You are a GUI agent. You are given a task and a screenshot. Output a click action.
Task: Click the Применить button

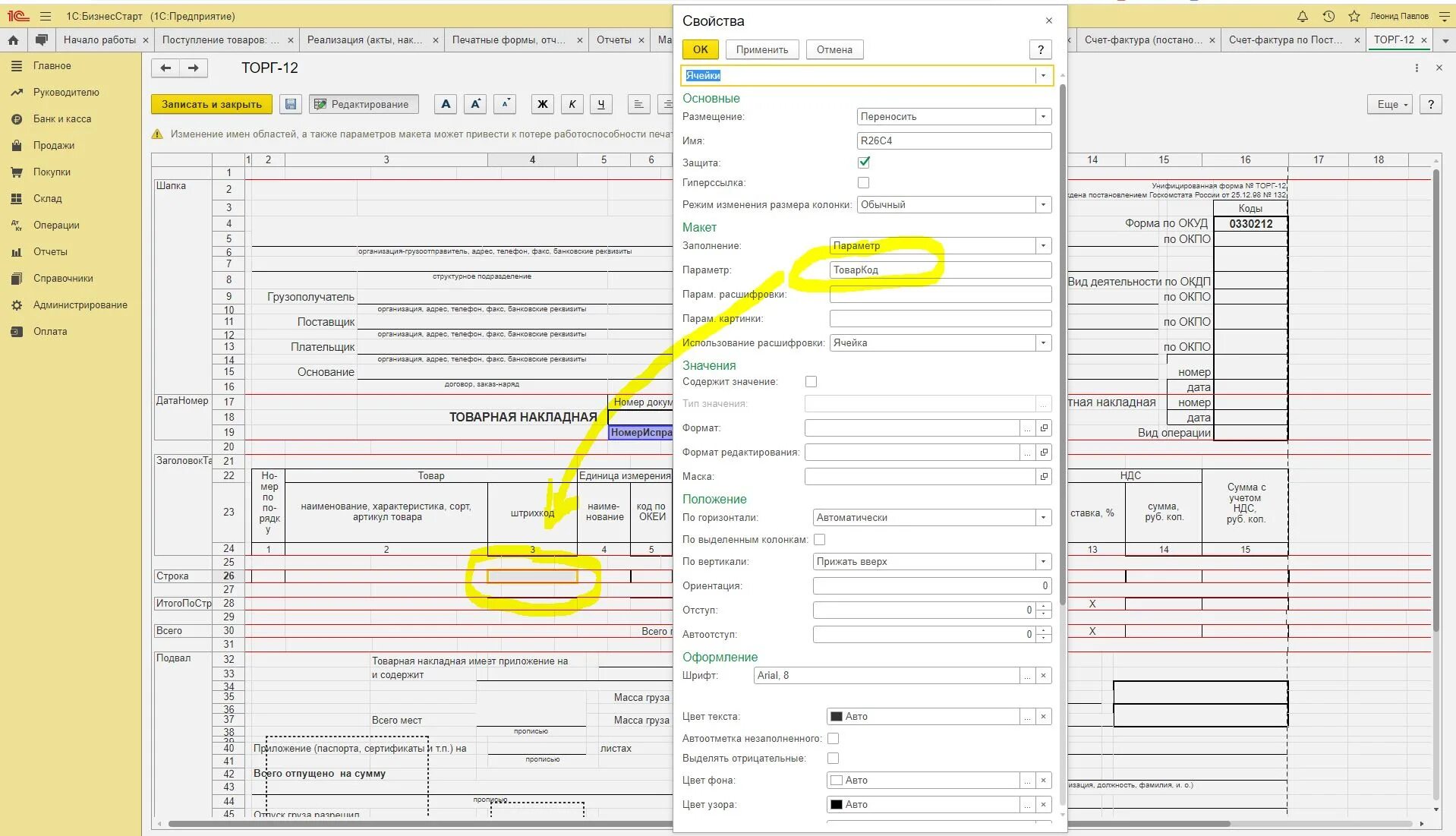click(x=762, y=50)
